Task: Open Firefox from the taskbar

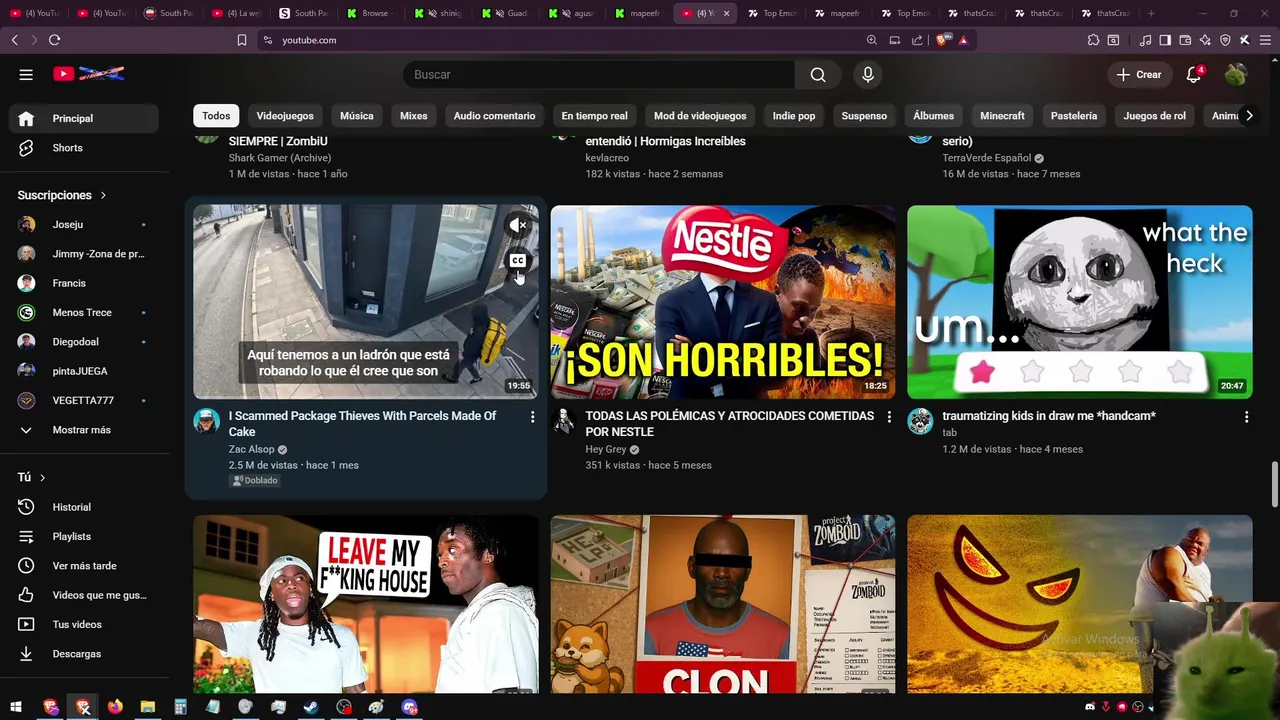Action: pyautogui.click(x=115, y=707)
